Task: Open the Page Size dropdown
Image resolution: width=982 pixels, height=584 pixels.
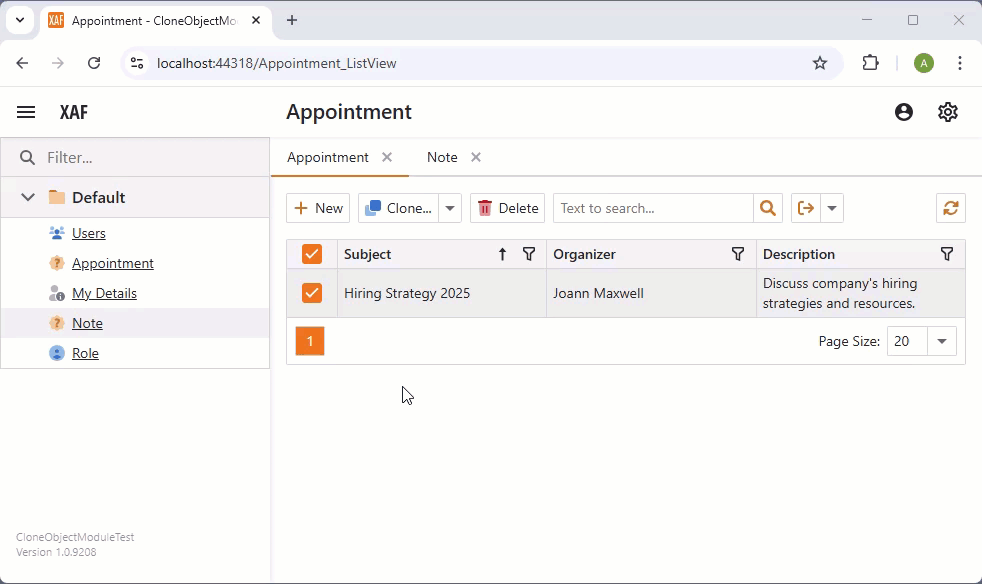Action: point(941,341)
